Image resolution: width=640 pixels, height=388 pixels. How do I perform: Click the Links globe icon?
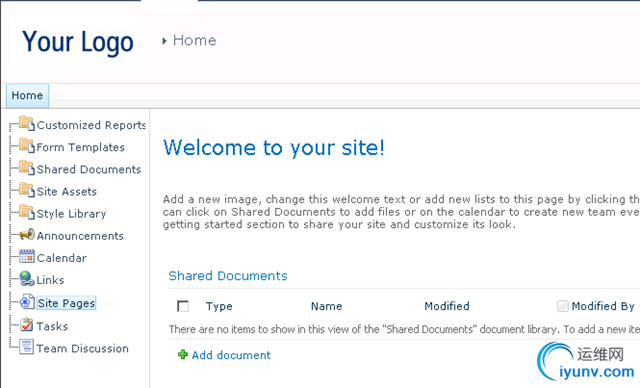[27, 279]
